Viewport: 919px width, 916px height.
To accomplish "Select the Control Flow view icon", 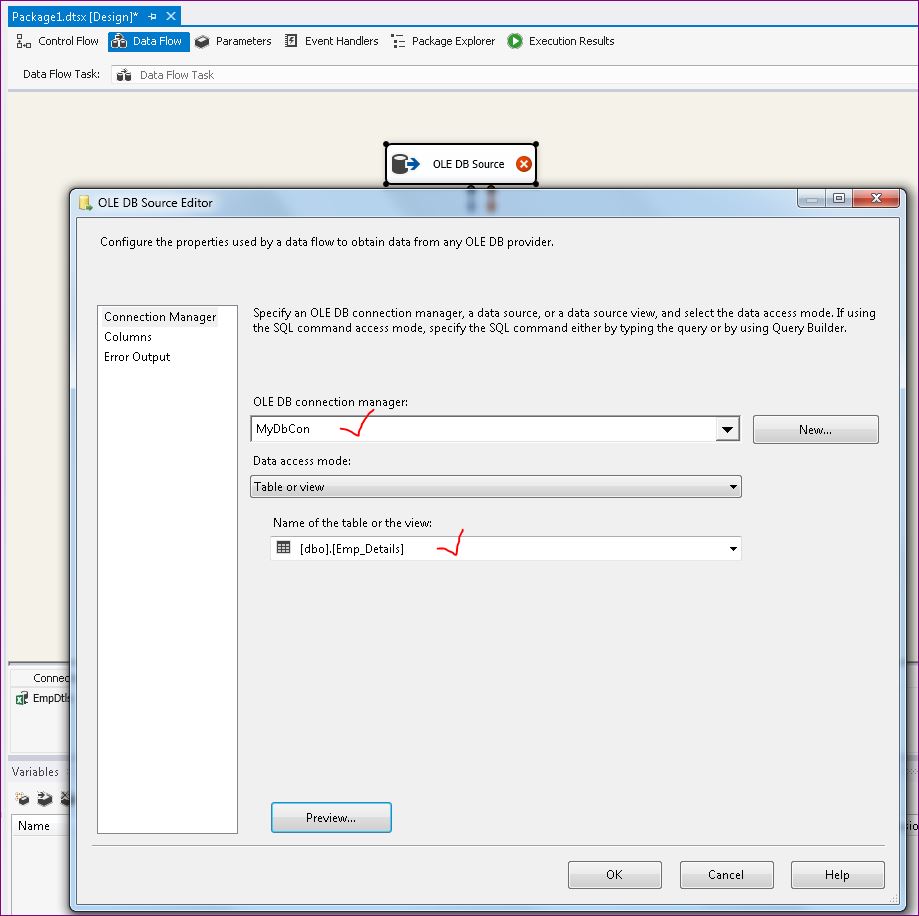I will point(22,41).
